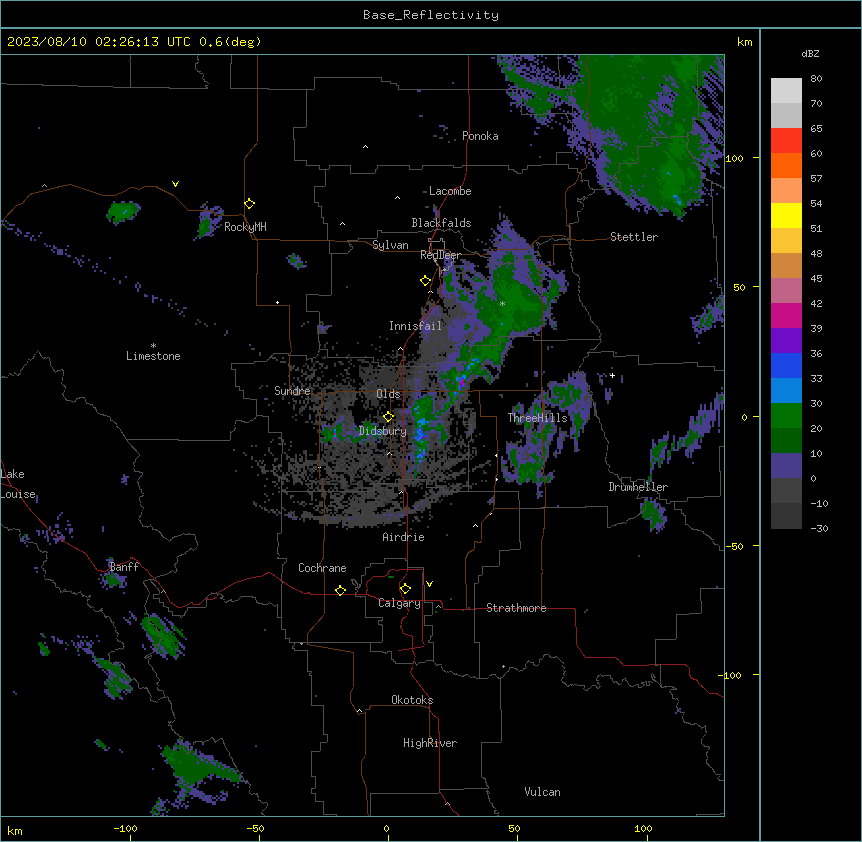The height and width of the screenshot is (842, 862).
Task: Pick the gray 65-70 dBZ legend band
Action: click(786, 115)
